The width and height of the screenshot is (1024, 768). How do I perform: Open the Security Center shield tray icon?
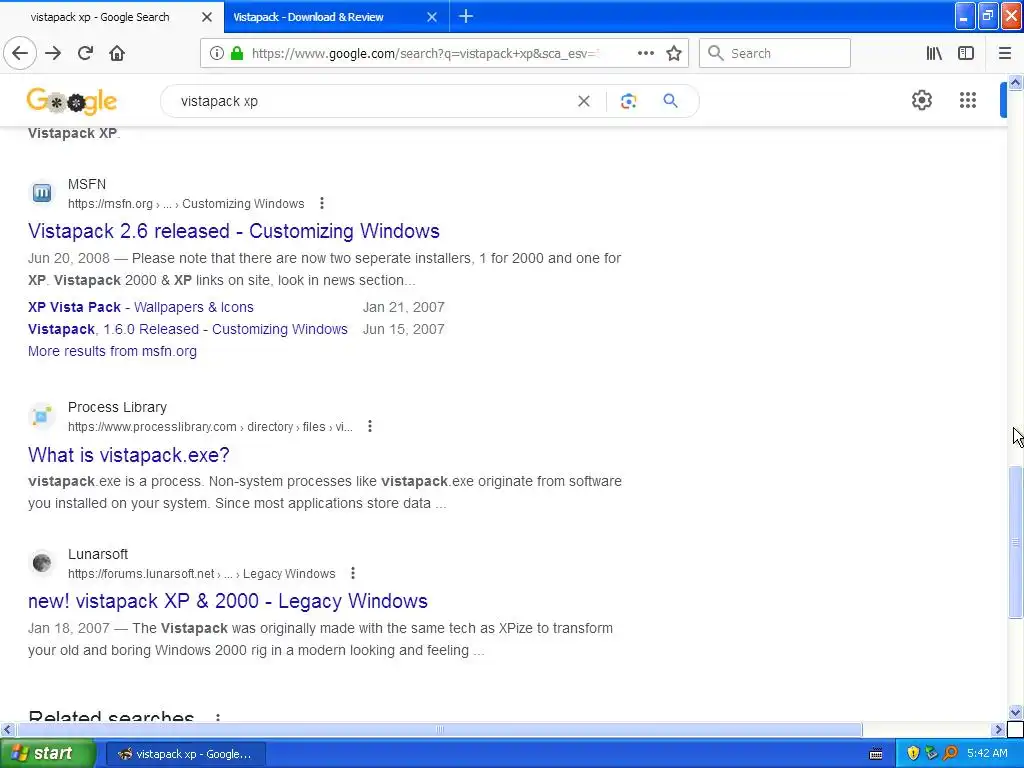coord(913,753)
